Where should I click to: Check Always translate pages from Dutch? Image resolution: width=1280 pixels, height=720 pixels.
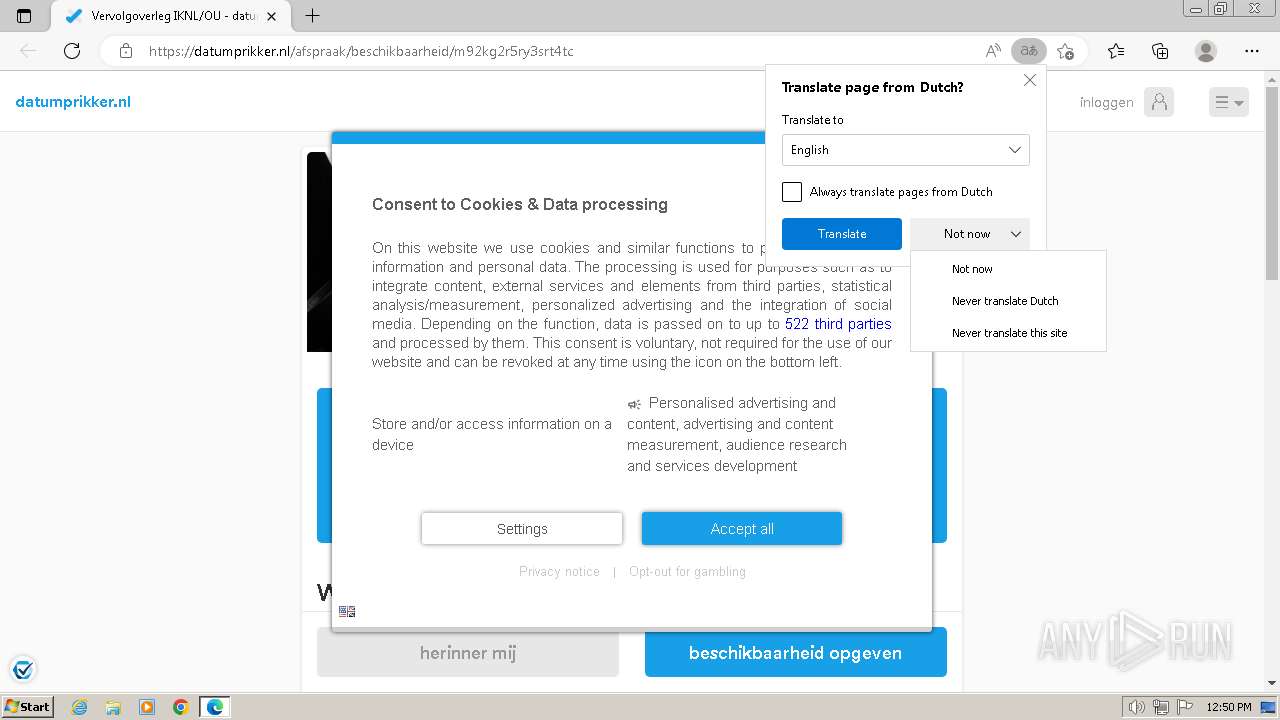click(792, 192)
